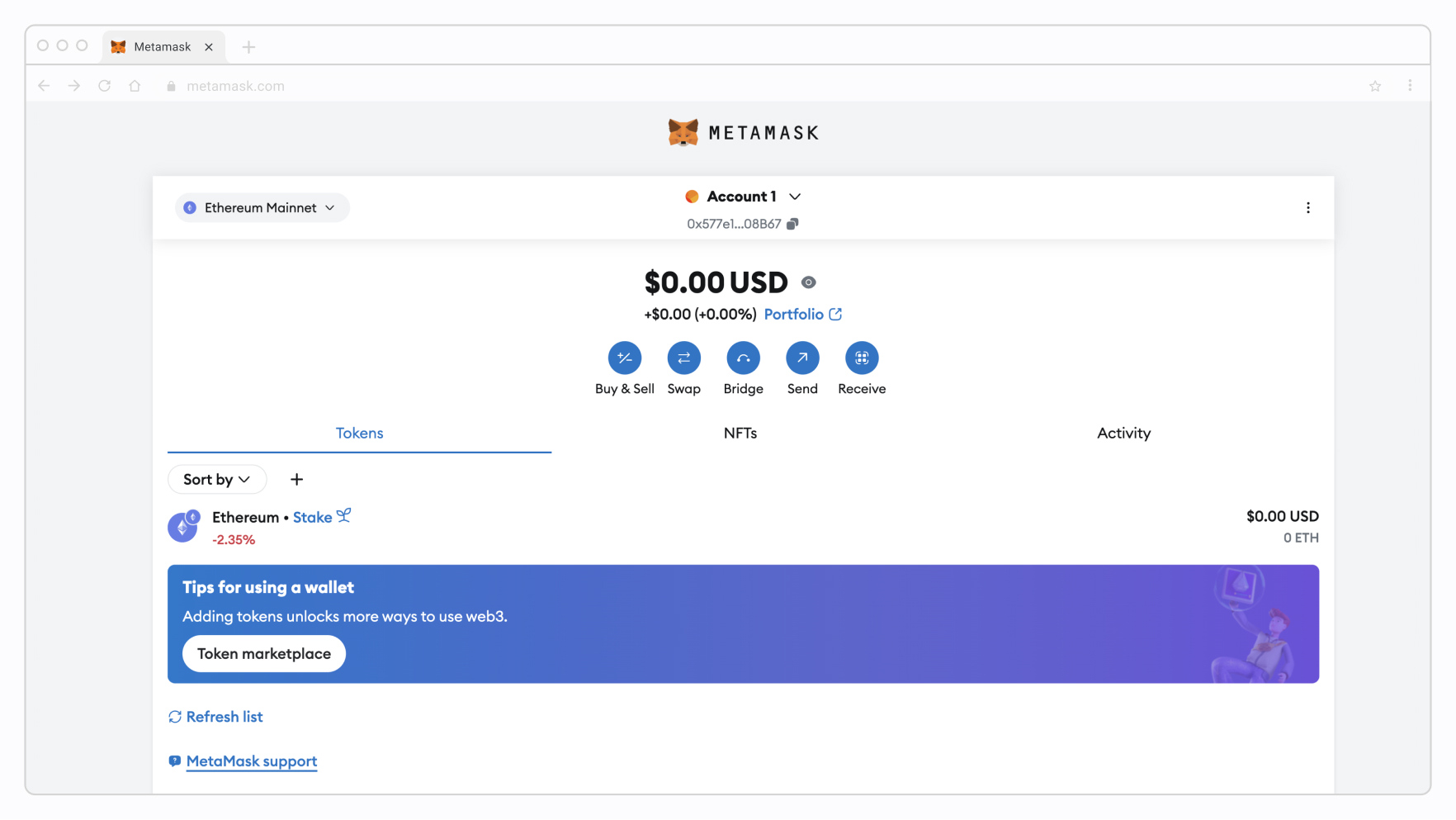Open a new browser tab with plus

248,47
